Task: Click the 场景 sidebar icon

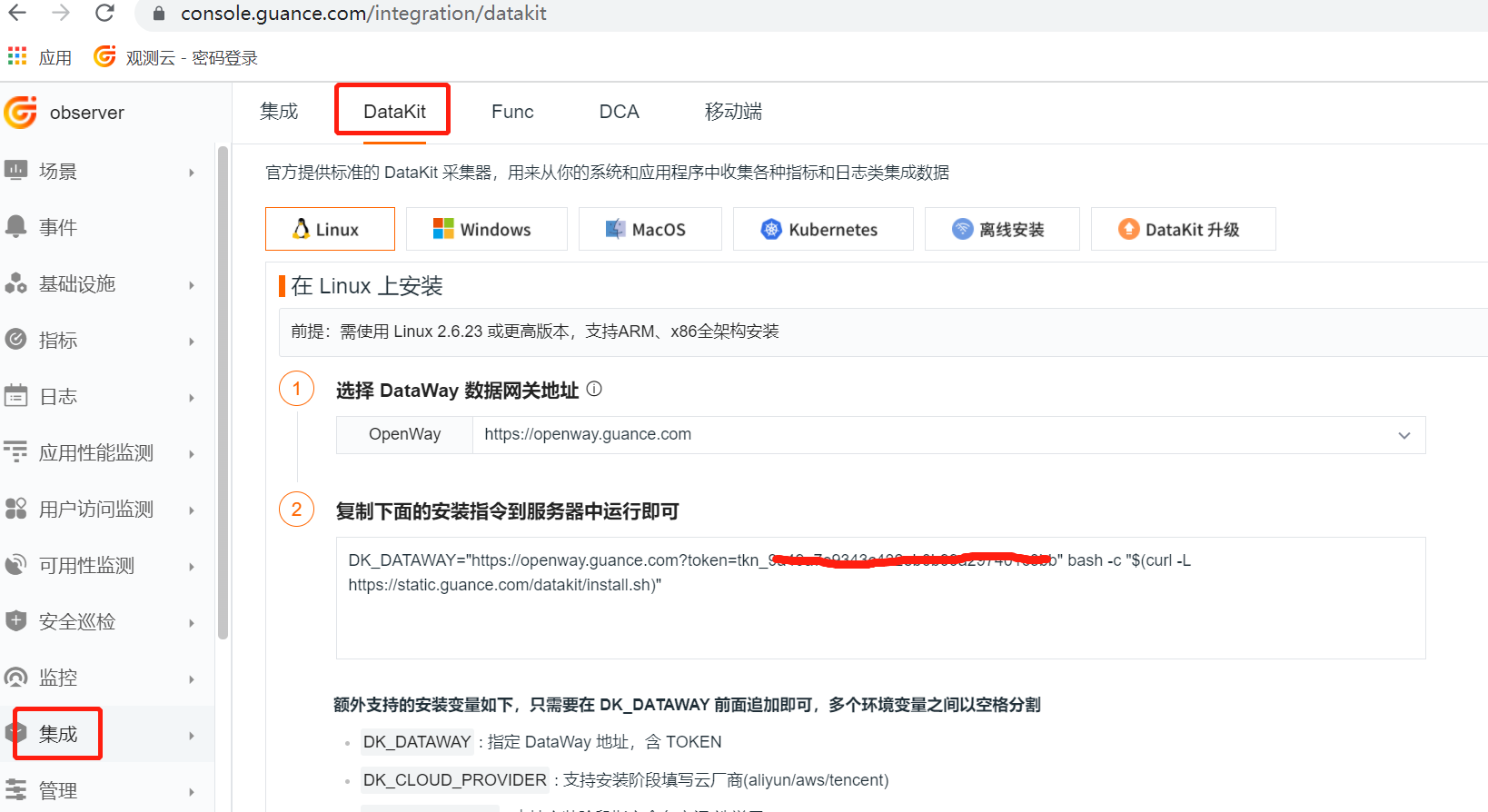Action: click(15, 170)
